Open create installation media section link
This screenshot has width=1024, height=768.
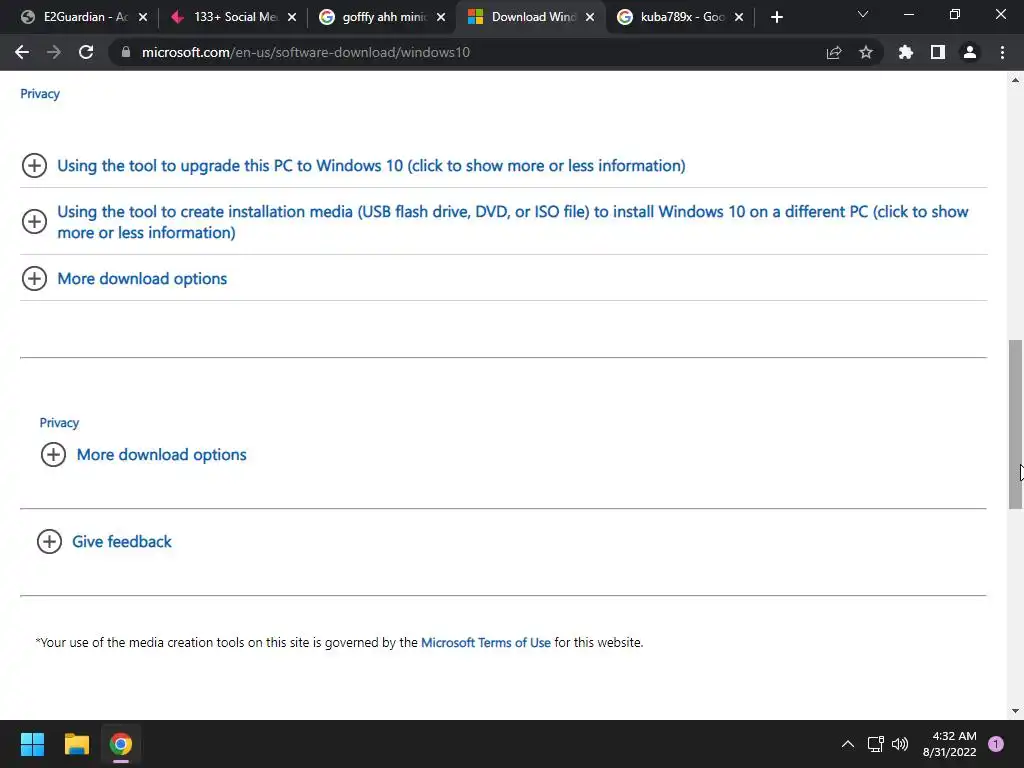click(513, 222)
